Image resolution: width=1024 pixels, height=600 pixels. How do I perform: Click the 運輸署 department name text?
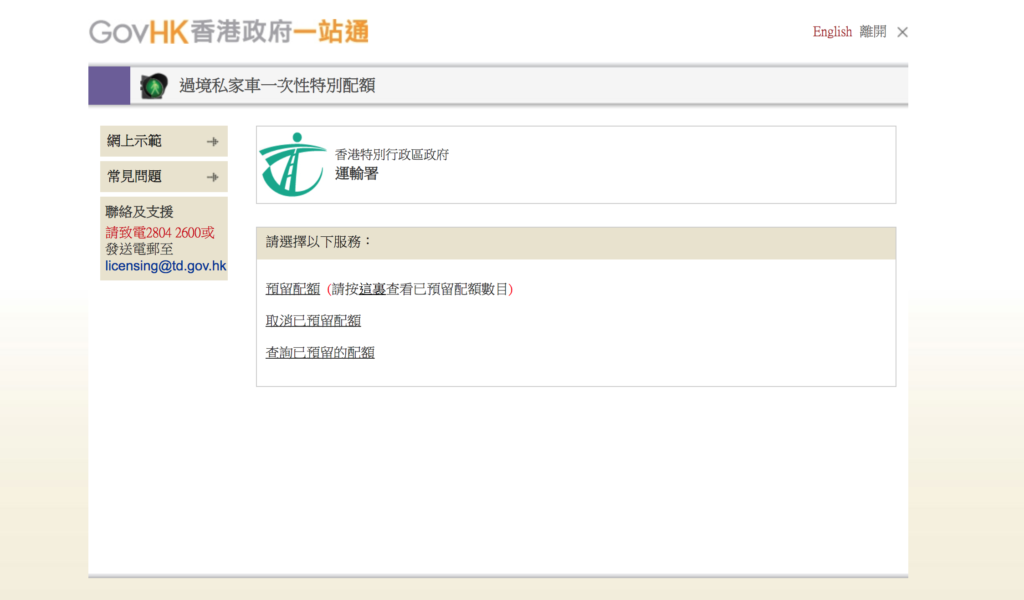tap(356, 173)
